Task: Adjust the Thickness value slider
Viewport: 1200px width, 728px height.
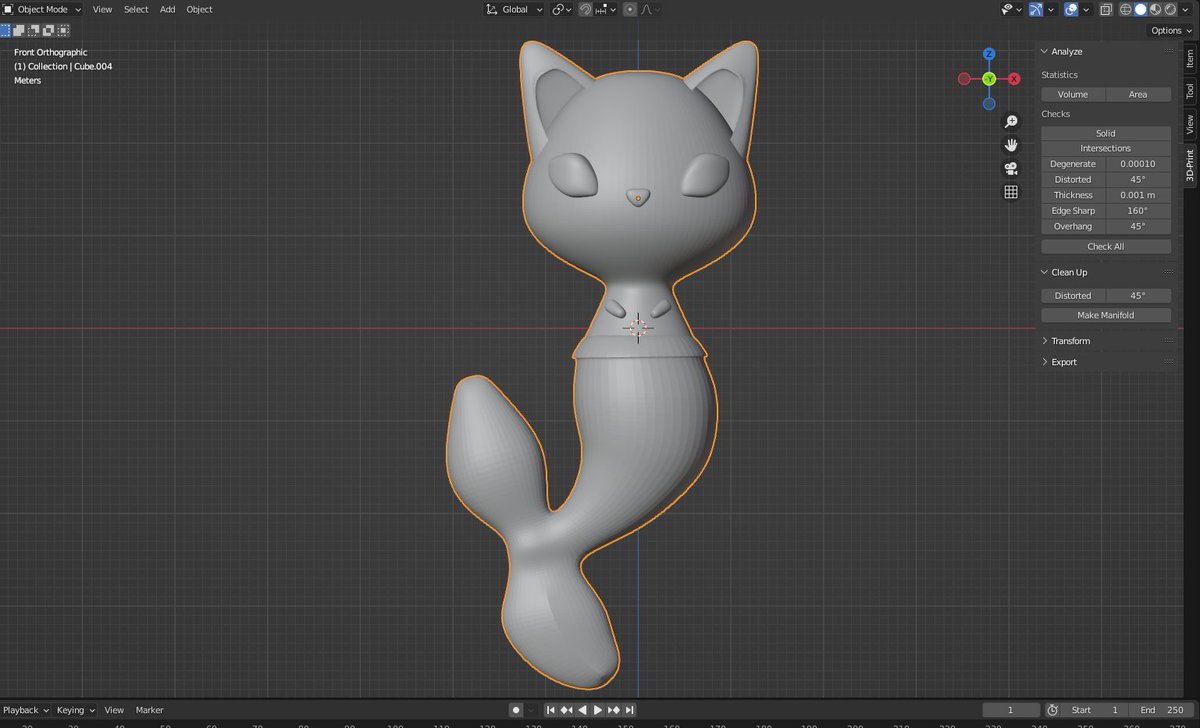Action: tap(1139, 195)
